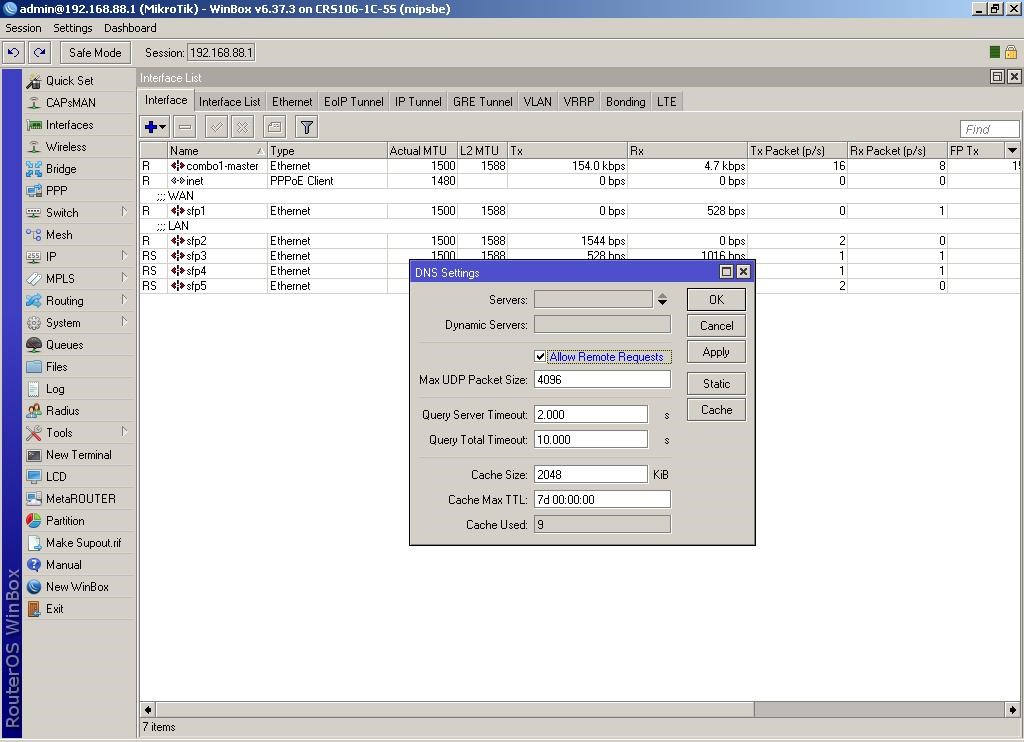Open the interface filter tool
Screen dimensions: 1024x742
[x=306, y=126]
